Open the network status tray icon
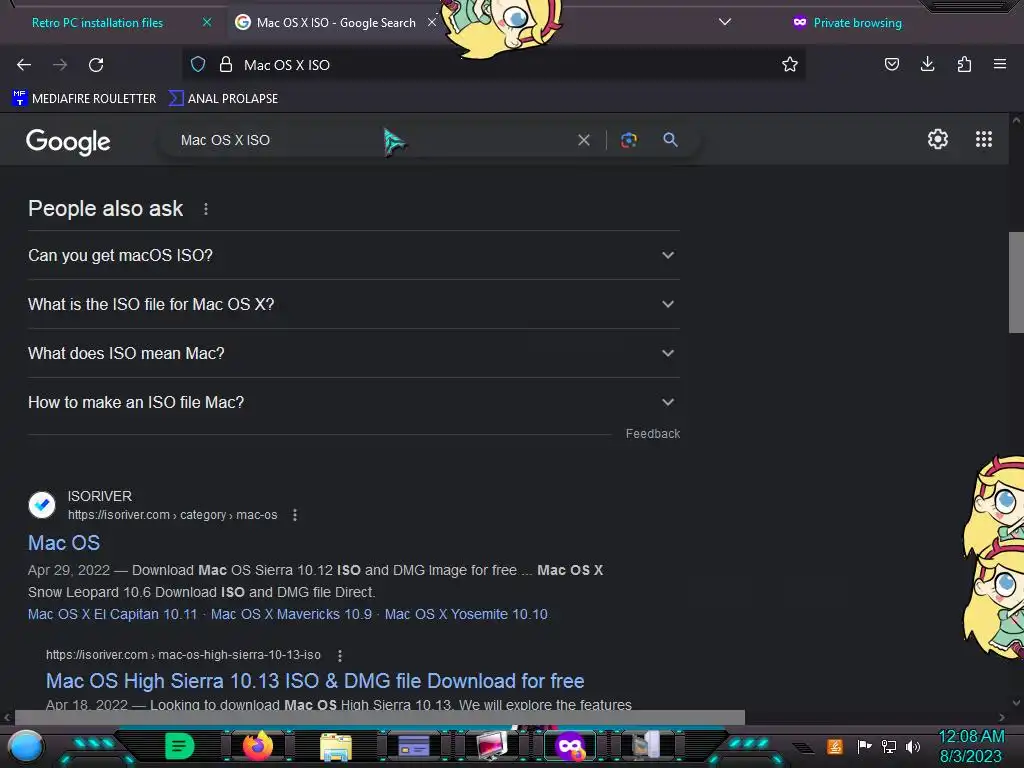The image size is (1024, 768). click(x=888, y=746)
